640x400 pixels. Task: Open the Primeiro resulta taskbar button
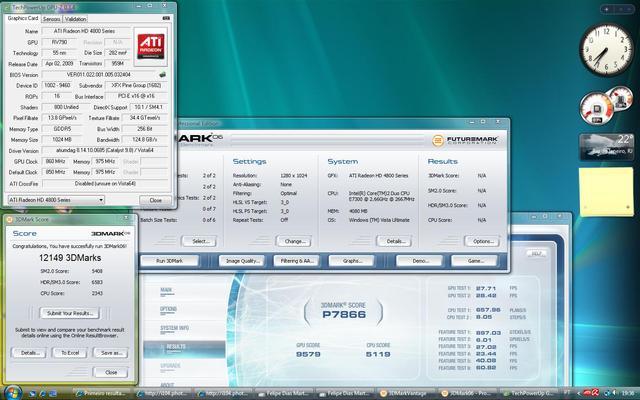(x=103, y=393)
